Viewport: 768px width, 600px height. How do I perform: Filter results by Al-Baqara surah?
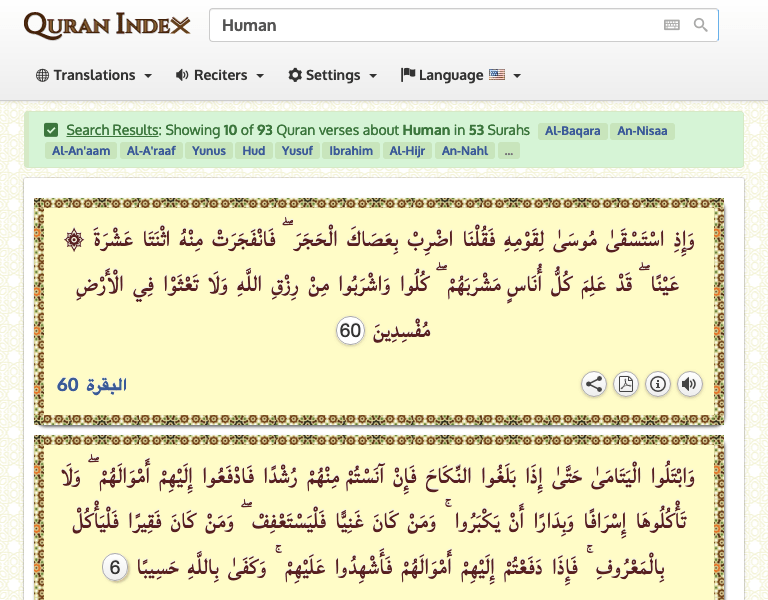pos(571,130)
